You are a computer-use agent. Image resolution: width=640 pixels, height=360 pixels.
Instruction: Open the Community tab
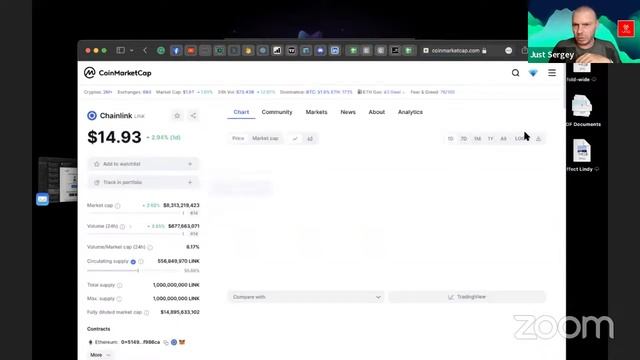[x=277, y=112]
